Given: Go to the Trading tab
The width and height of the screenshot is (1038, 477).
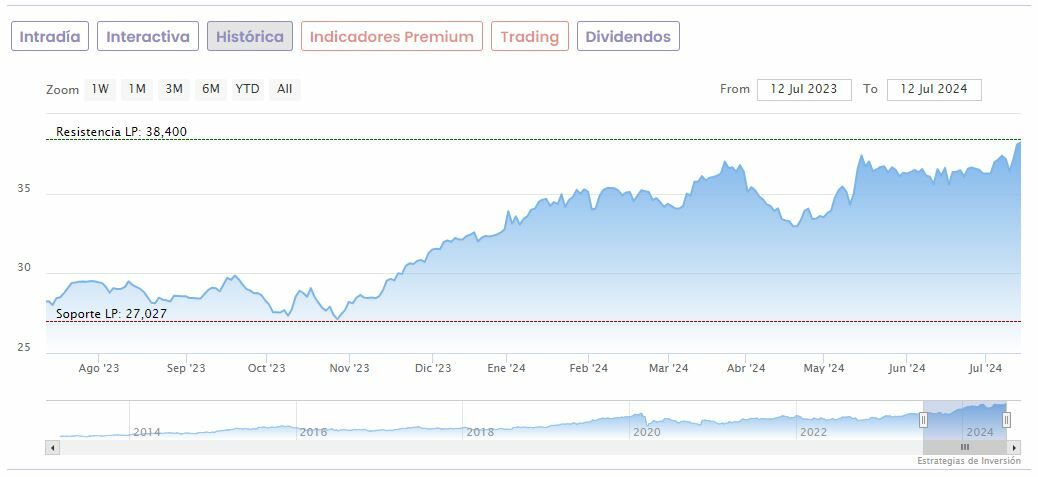Looking at the screenshot, I should (x=529, y=37).
